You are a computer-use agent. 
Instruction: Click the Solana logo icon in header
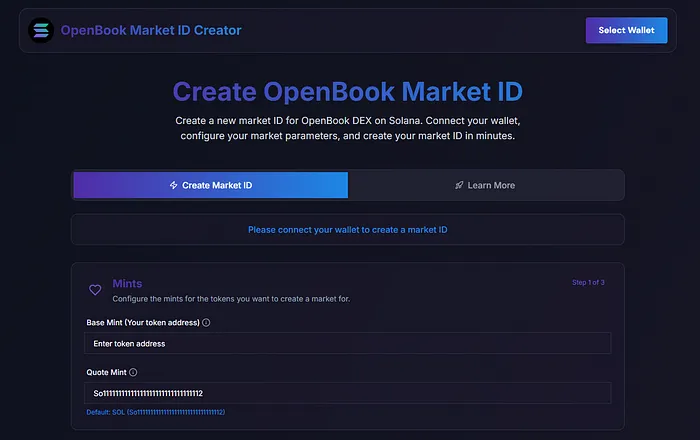[41, 30]
